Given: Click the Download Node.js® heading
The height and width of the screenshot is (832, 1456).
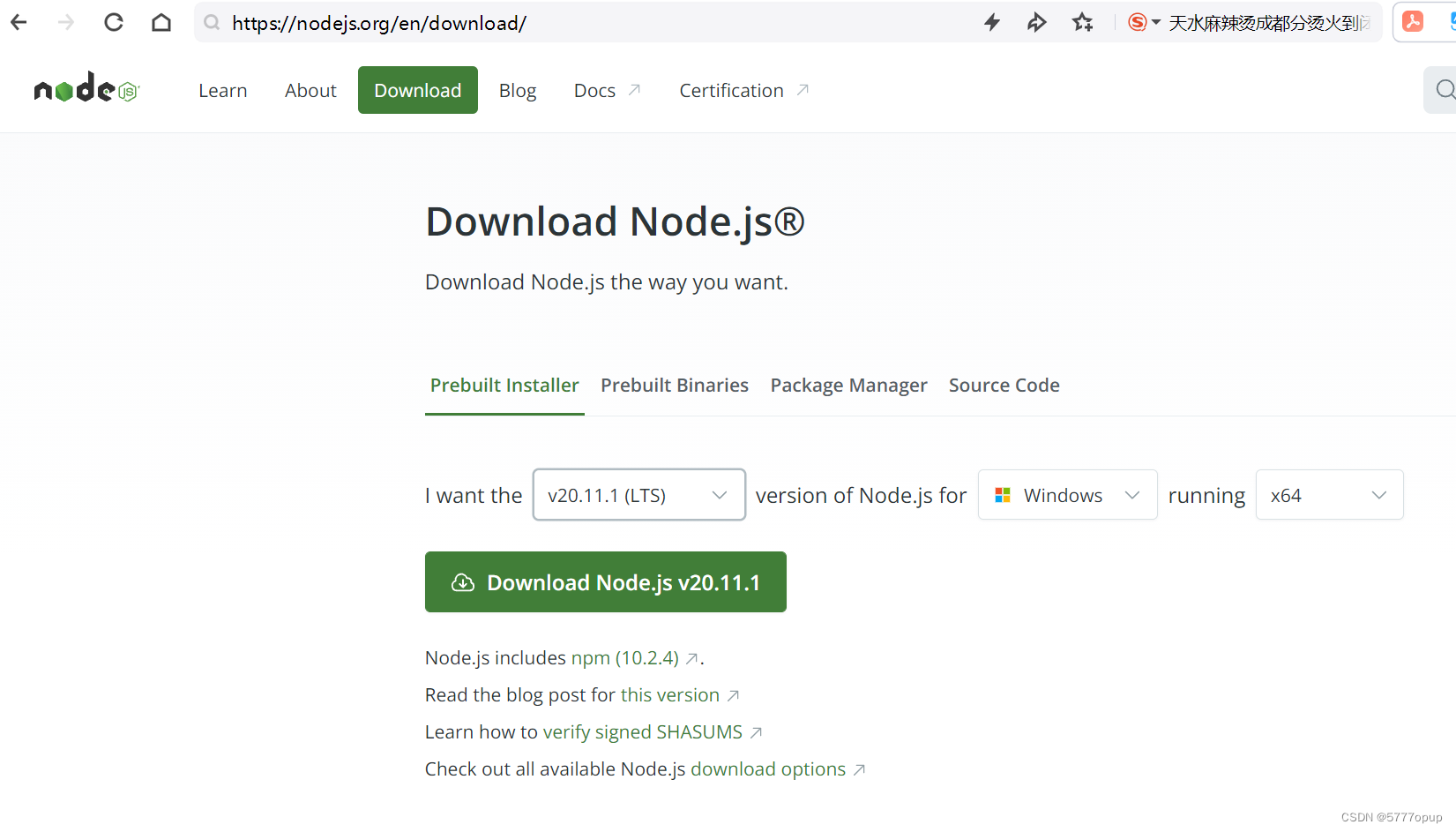Looking at the screenshot, I should tap(616, 221).
